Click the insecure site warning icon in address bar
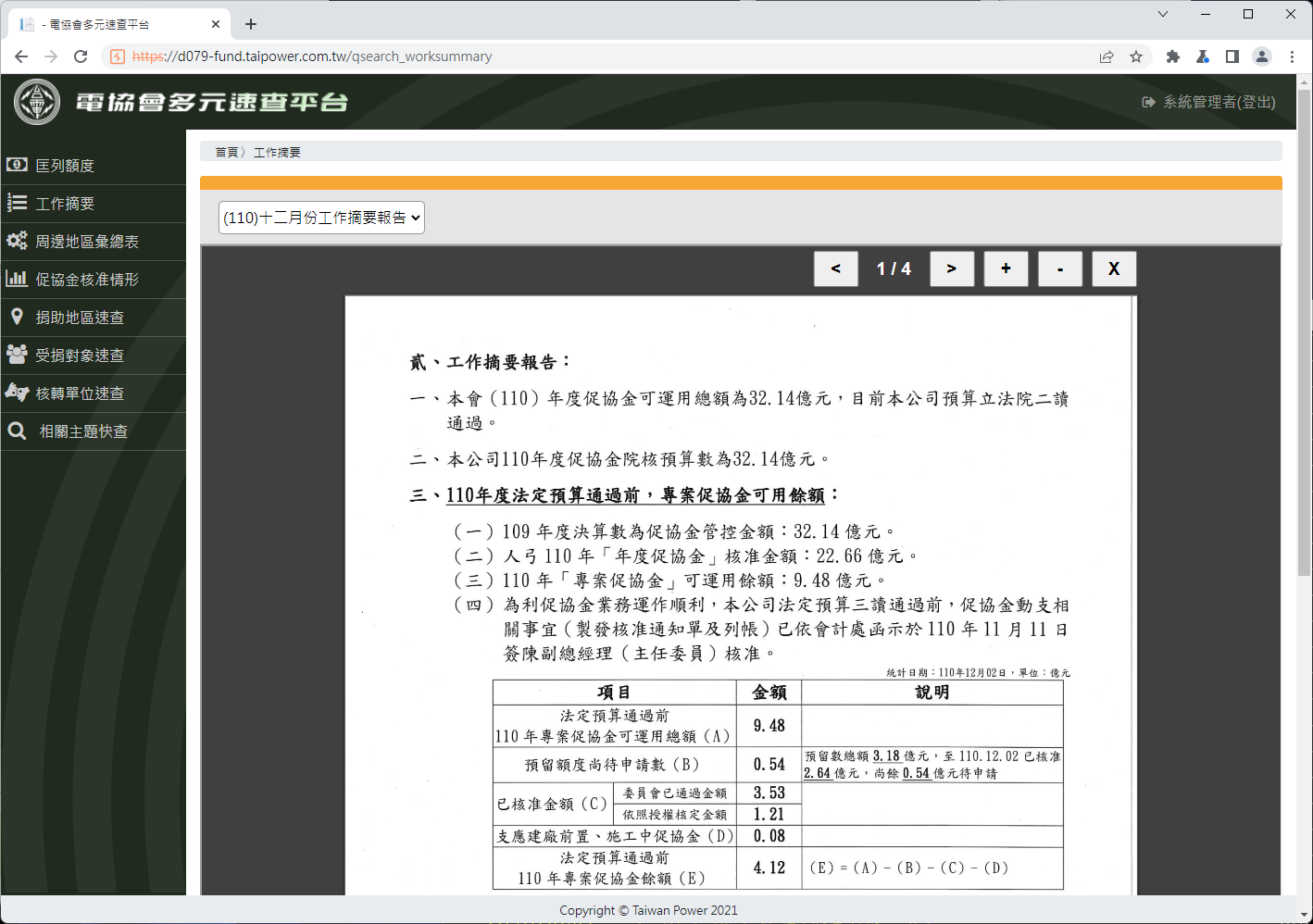The width and height of the screenshot is (1313, 924). (118, 56)
